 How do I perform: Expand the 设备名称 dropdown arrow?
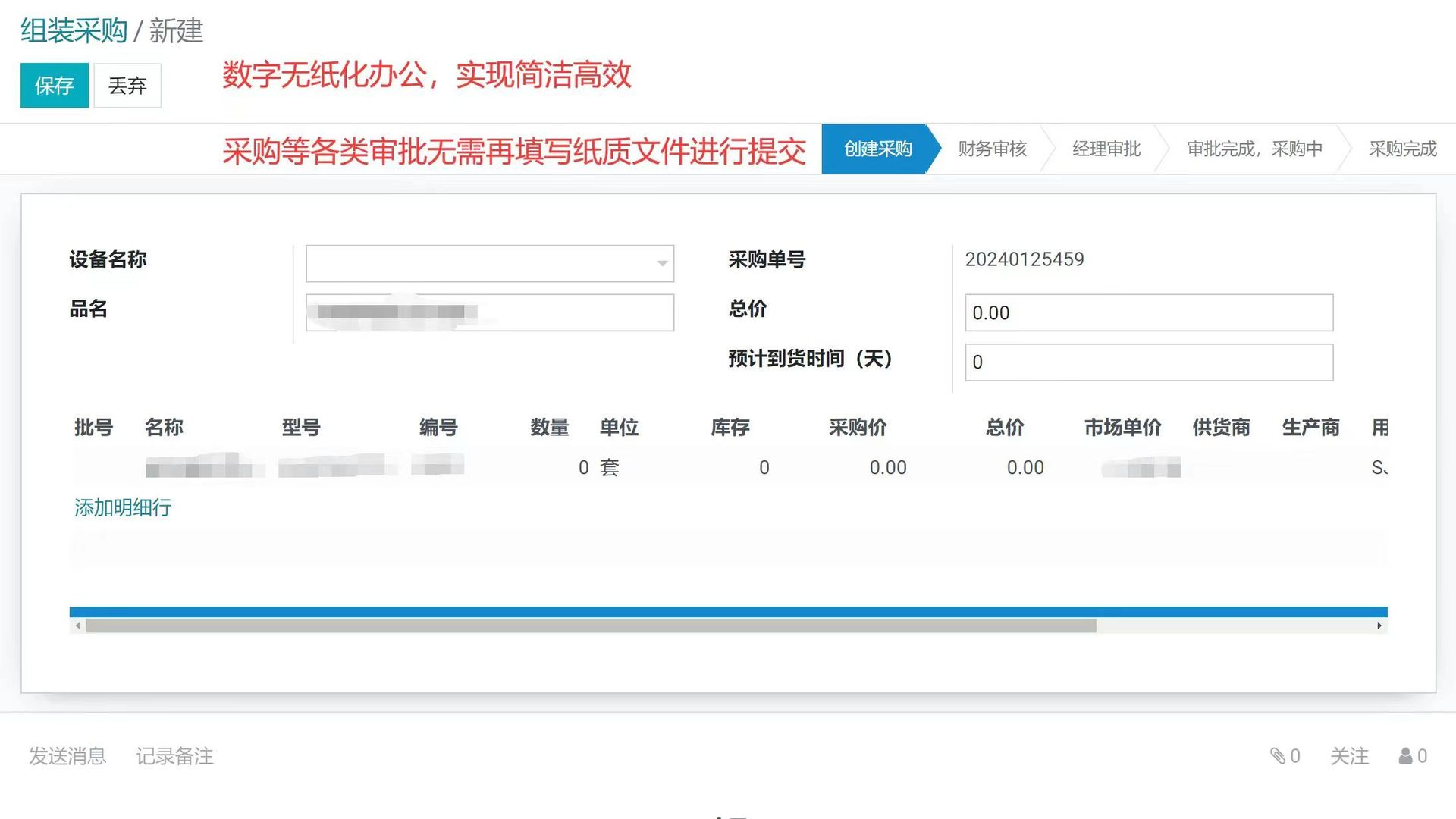662,264
